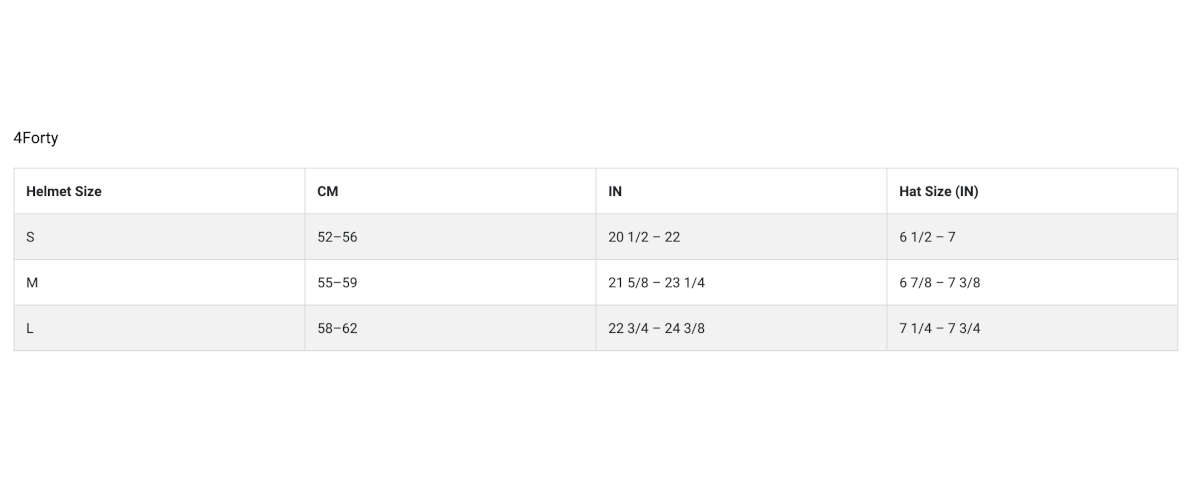Select the 21 5/8 inch value

[x=626, y=283]
